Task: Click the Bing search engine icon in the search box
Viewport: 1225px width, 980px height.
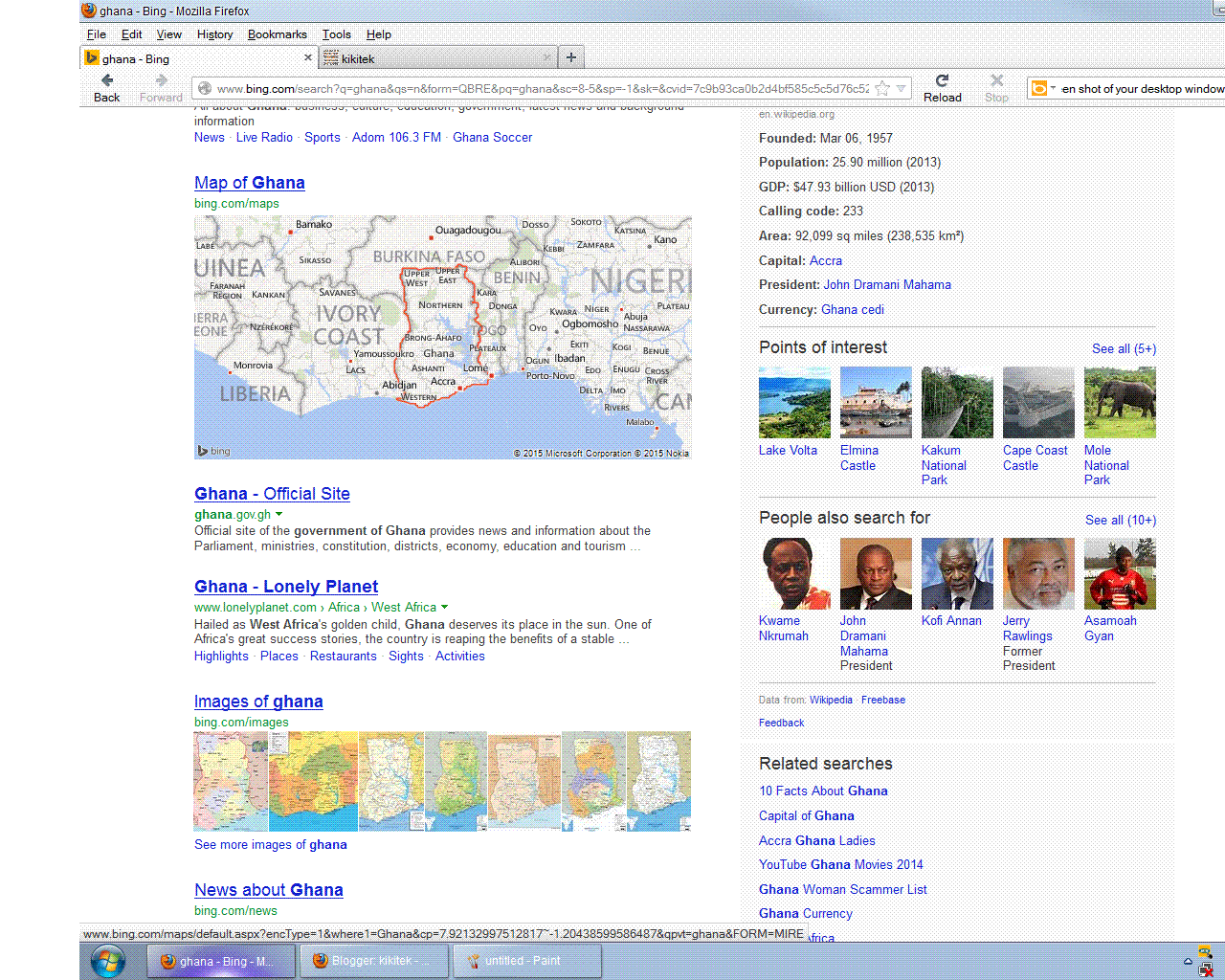Action: 1038,88
